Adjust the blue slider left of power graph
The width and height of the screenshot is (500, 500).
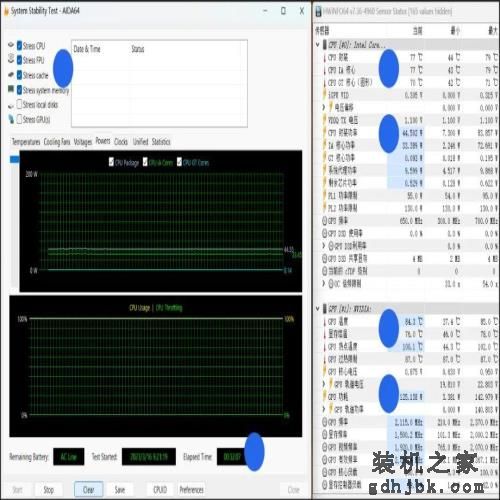point(14,159)
